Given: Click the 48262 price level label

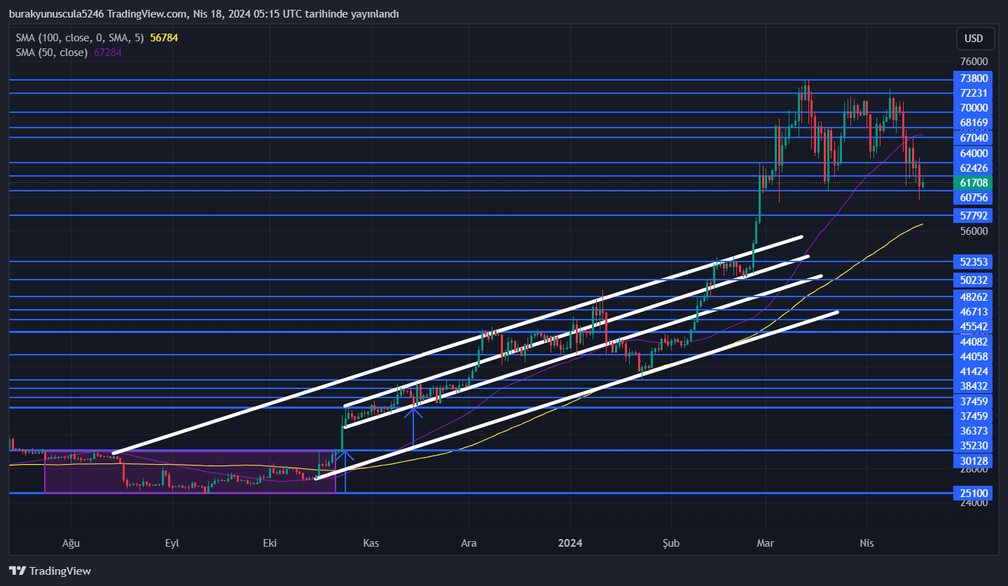Looking at the screenshot, I should (973, 297).
